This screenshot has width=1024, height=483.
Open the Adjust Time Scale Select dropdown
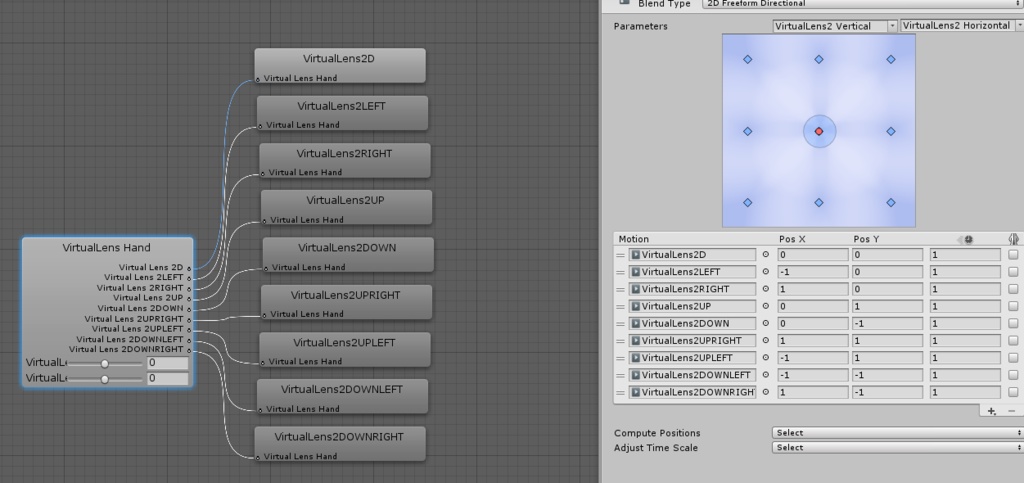point(897,448)
